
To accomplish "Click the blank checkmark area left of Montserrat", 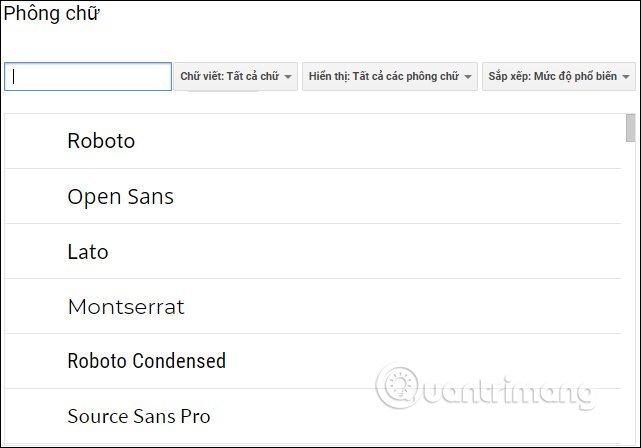I will point(35,307).
